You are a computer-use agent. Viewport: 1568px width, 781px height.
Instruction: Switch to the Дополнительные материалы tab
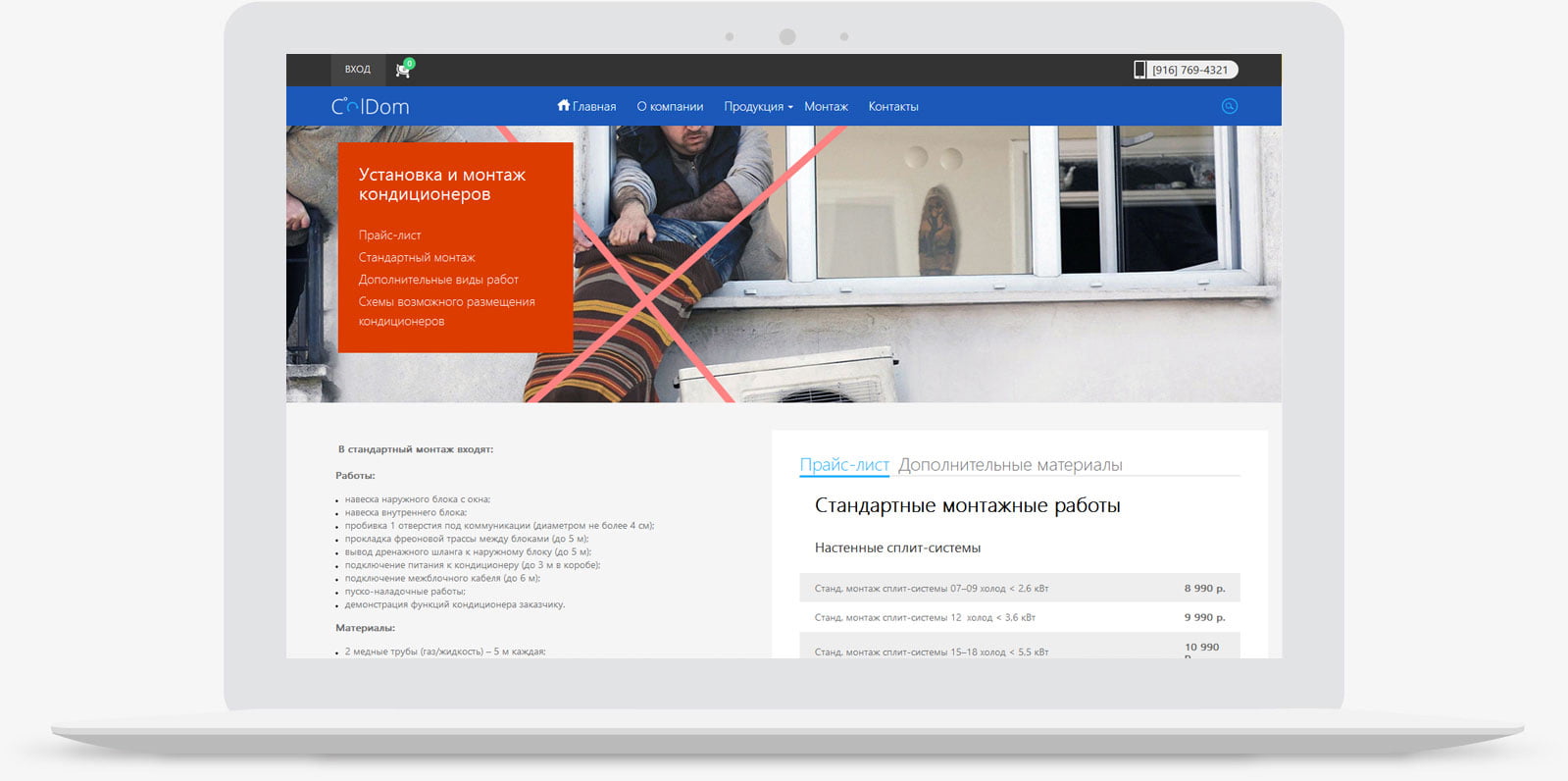click(x=1010, y=465)
